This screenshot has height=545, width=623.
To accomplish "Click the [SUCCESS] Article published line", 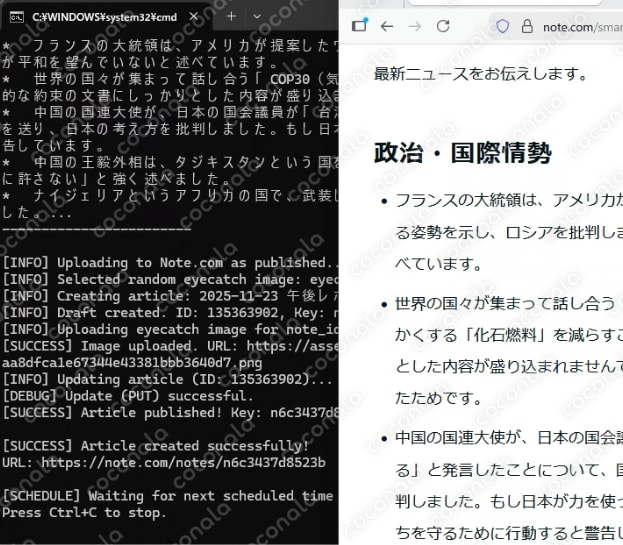I will tap(170, 412).
